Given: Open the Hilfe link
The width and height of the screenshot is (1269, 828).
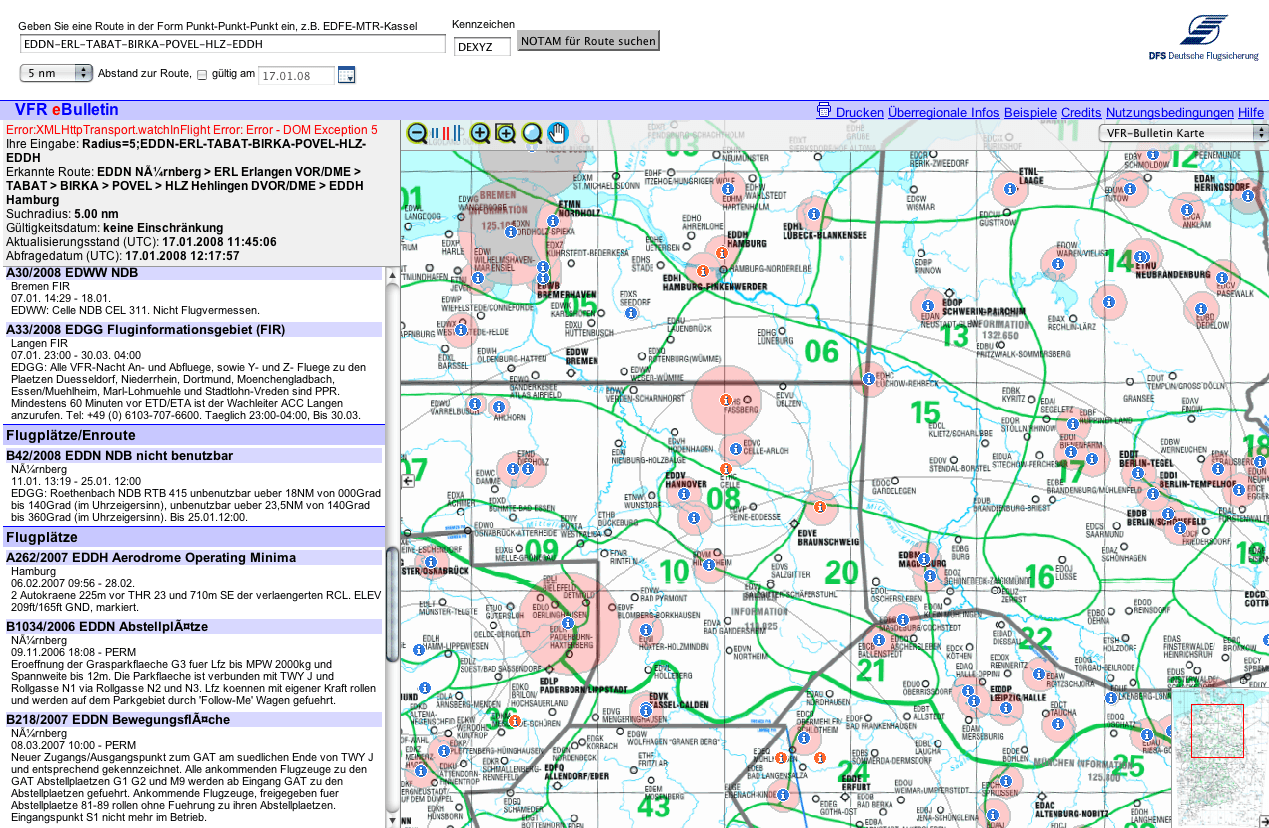Looking at the screenshot, I should [1251, 113].
